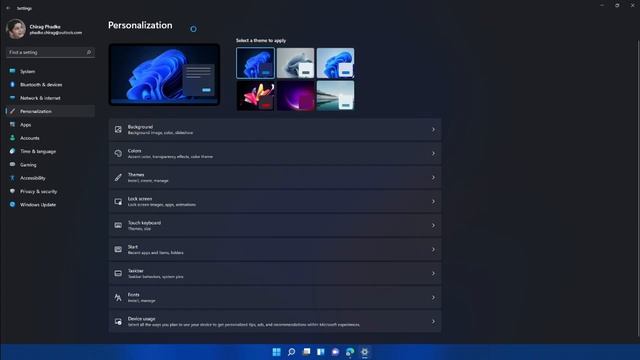Expand the Taskbar row chevron

tap(433, 273)
